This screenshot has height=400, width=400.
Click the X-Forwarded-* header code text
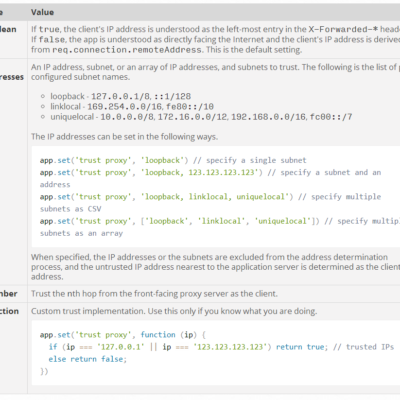point(343,29)
